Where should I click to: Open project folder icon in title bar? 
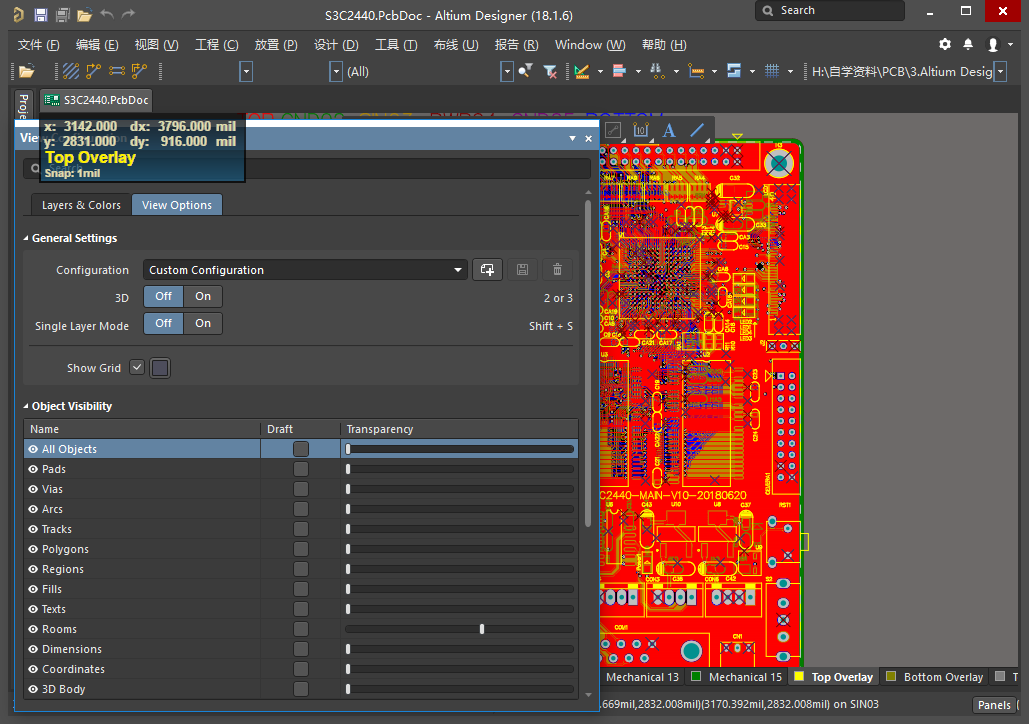point(85,14)
